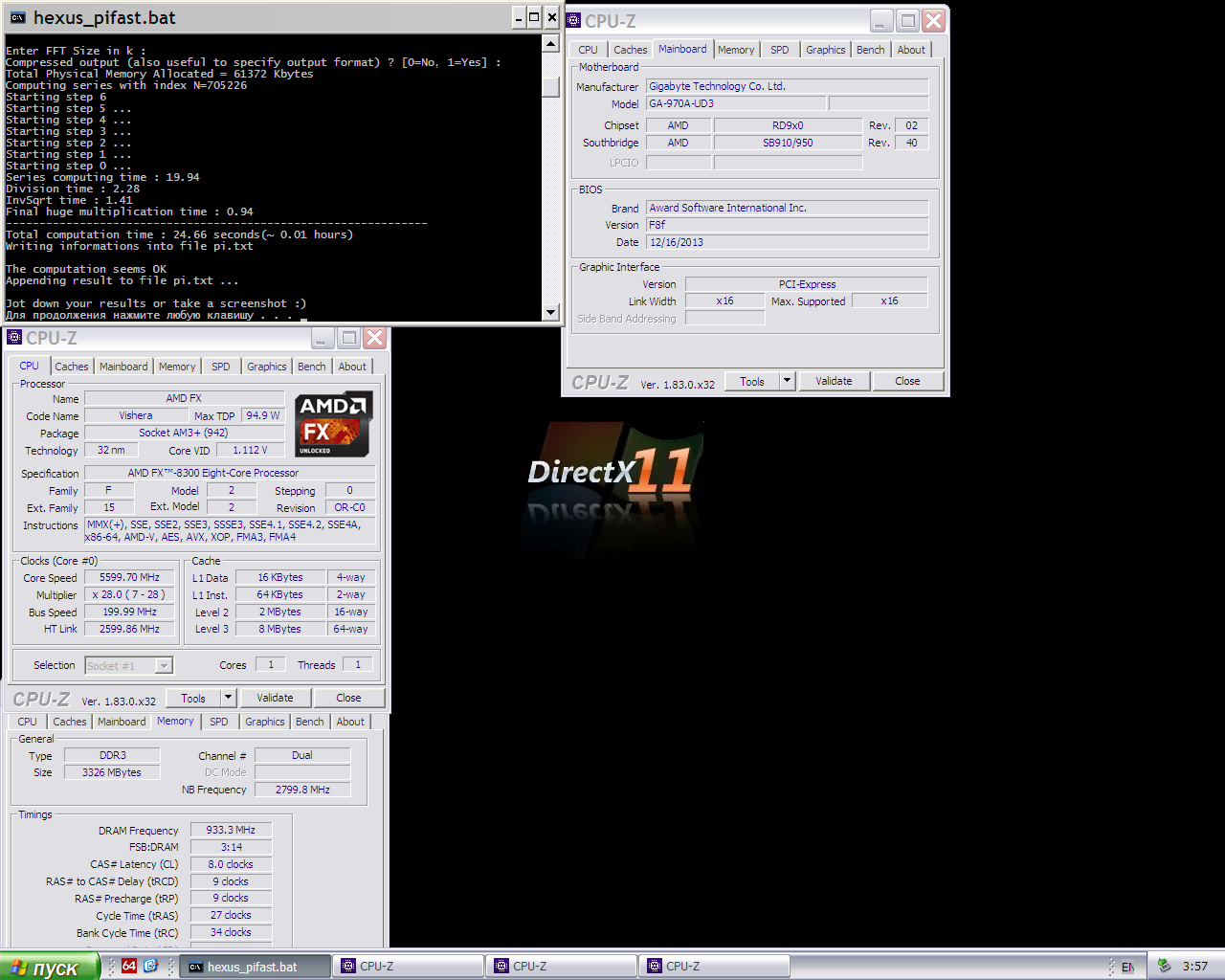Click the console scrollbar down arrow
The height and width of the screenshot is (980, 1225).
coord(550,312)
